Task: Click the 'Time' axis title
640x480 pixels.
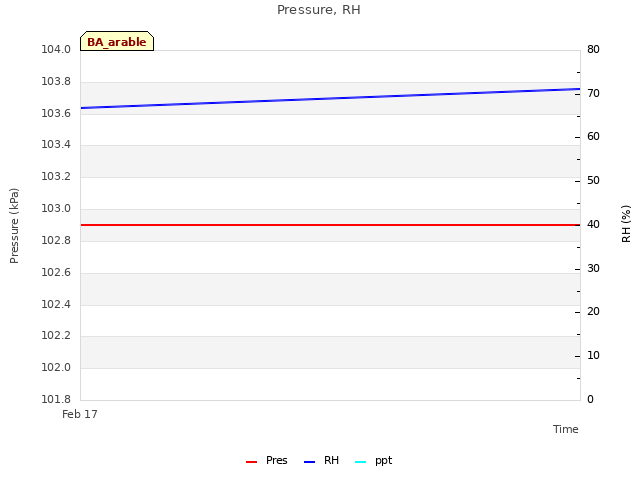Action: (566, 429)
